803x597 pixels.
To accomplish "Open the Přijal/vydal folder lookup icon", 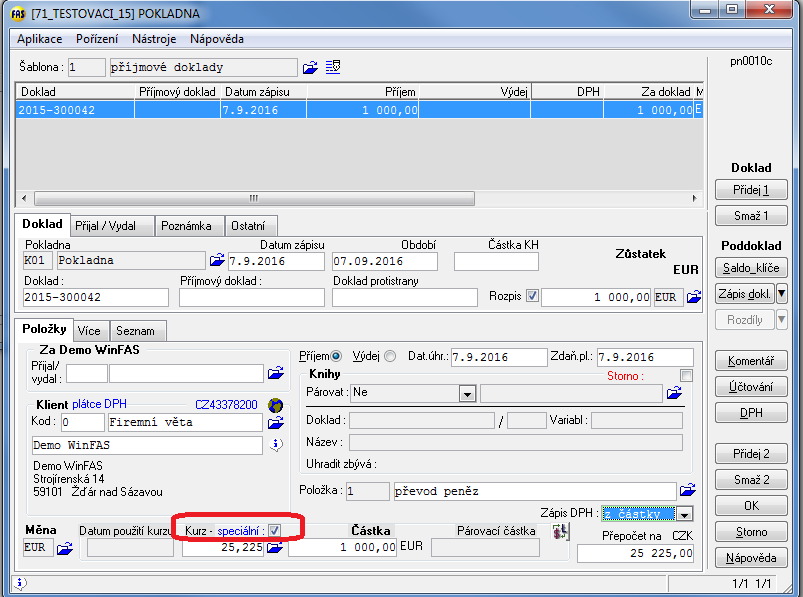I will click(x=275, y=373).
